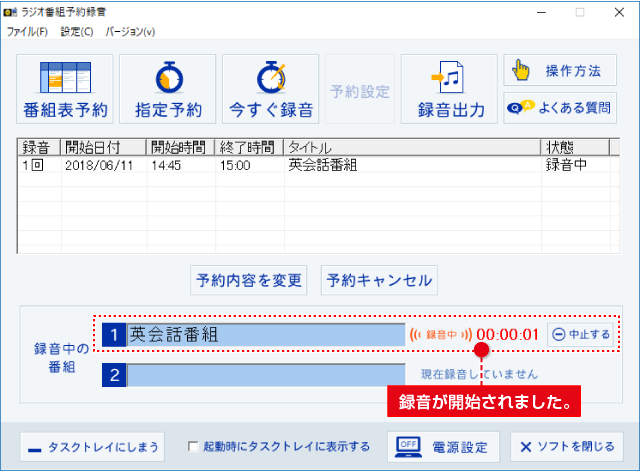Click the X icon in ソフトを閉じる
Viewport: 640px width, 471px height.
coord(526,447)
